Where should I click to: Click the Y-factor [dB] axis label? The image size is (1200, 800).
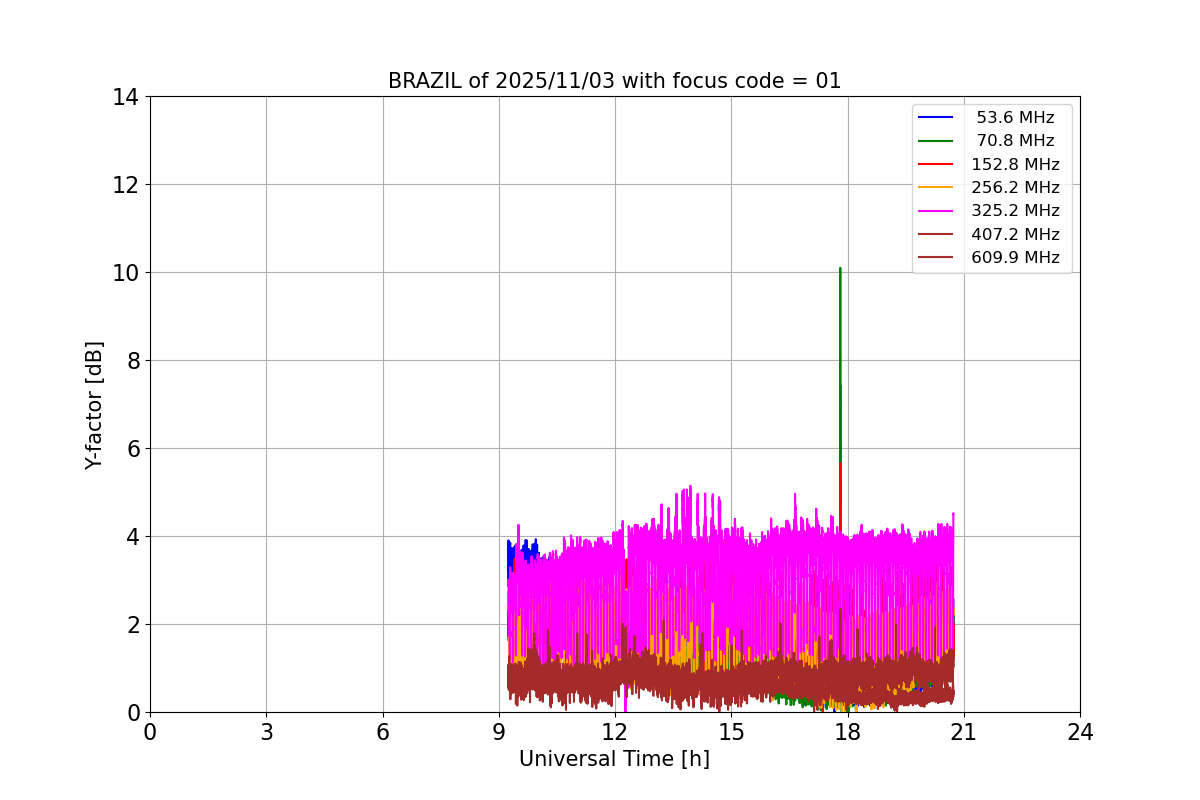(94, 405)
